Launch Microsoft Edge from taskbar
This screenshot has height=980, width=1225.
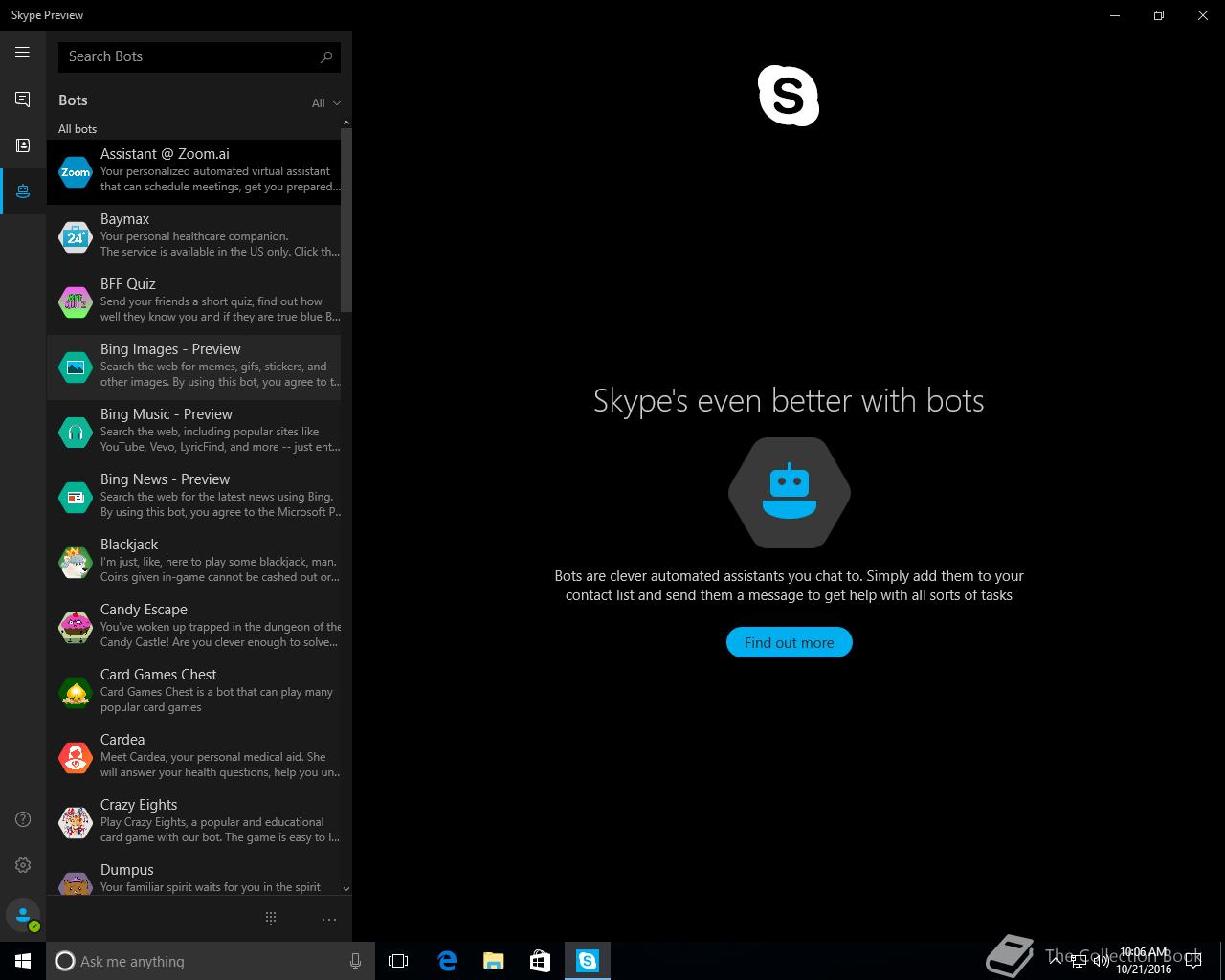pos(446,961)
